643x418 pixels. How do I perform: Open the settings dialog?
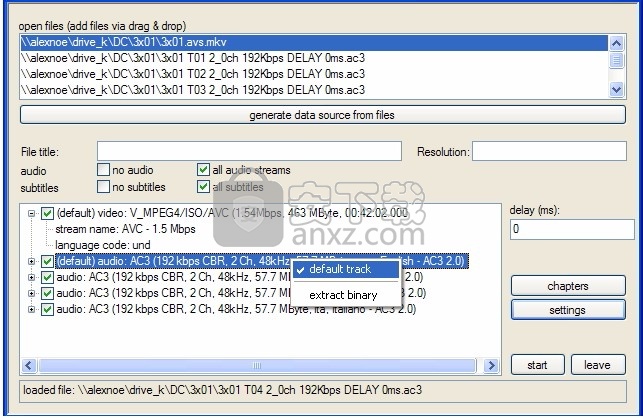click(x=568, y=310)
